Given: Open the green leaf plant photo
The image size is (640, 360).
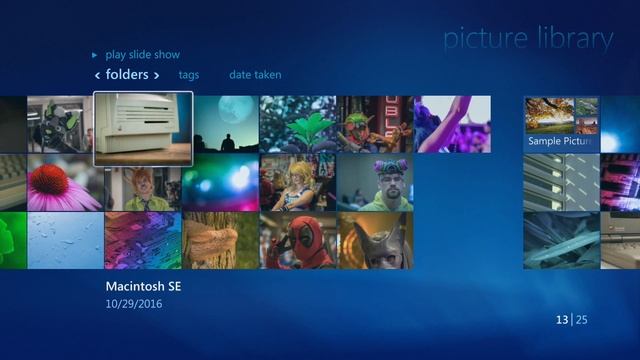Looking at the screenshot, I should pos(298,124).
